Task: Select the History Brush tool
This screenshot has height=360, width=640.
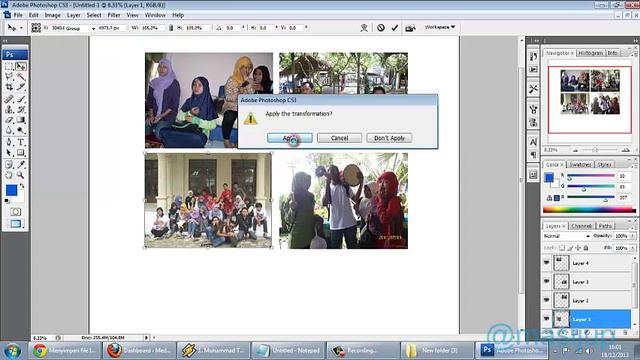Action: tap(21, 109)
